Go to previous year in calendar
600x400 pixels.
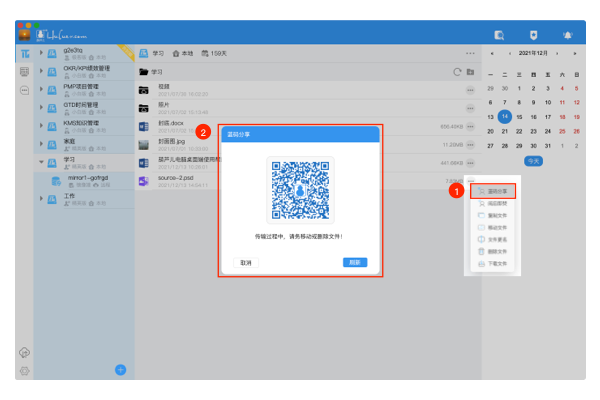(x=492, y=54)
